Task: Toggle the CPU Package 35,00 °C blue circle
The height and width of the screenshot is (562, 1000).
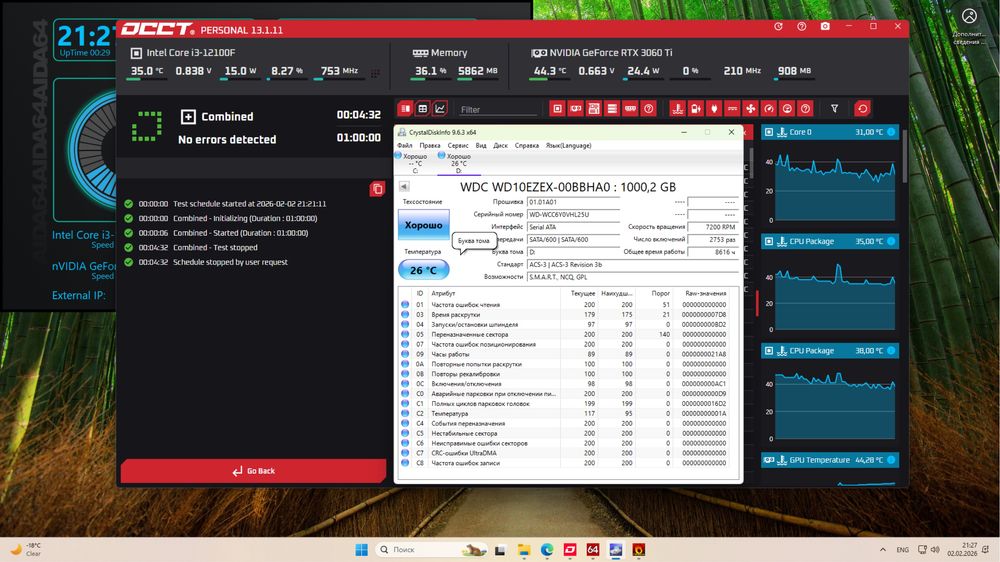Action: (x=891, y=241)
